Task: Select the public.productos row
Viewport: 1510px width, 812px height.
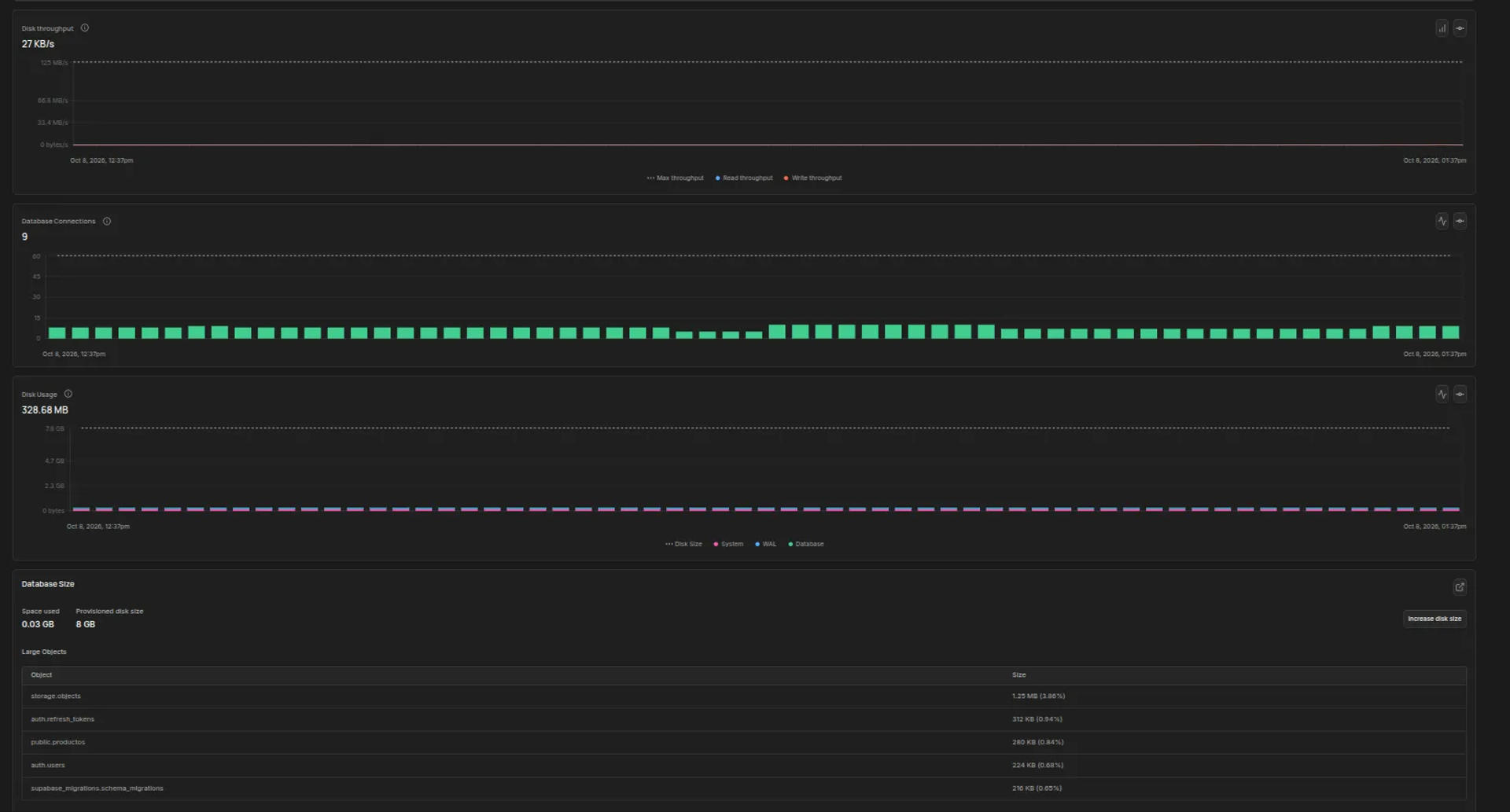Action: [x=744, y=742]
